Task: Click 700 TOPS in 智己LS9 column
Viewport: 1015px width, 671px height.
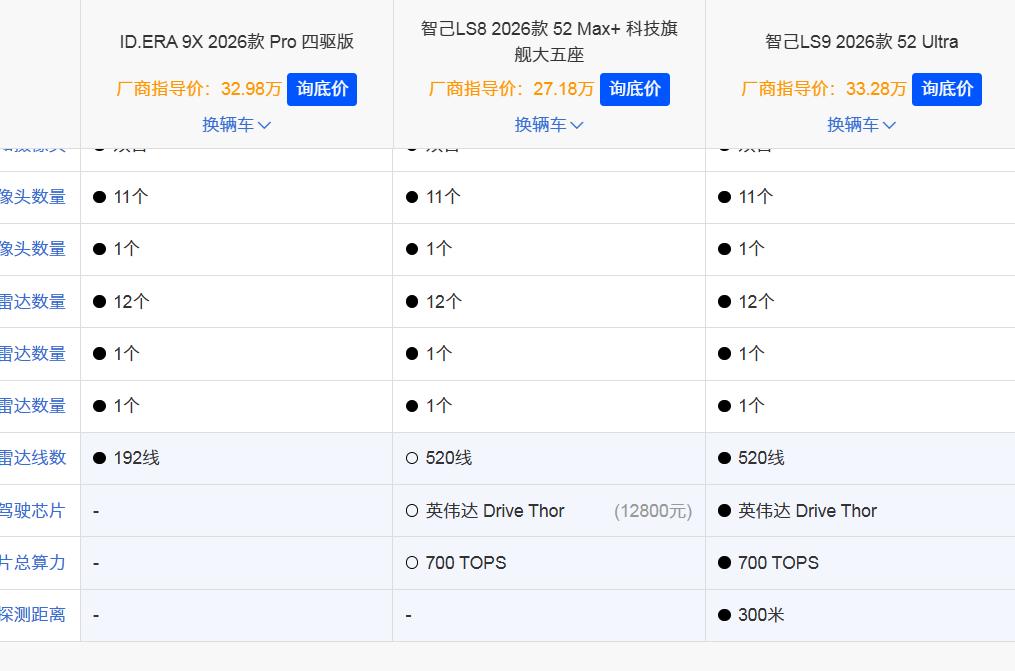Action: [x=778, y=563]
